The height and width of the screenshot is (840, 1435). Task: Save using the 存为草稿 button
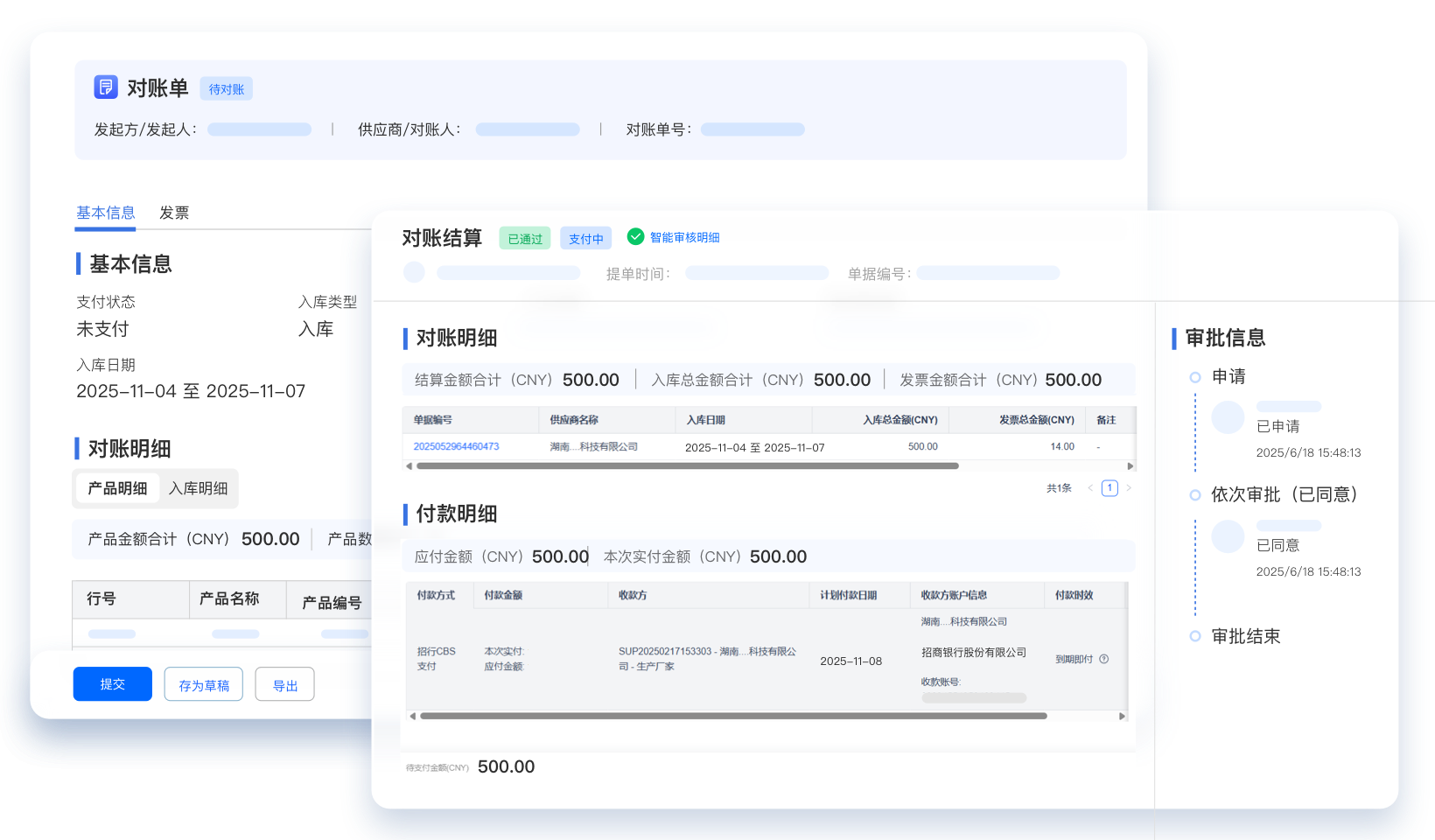pyautogui.click(x=204, y=684)
